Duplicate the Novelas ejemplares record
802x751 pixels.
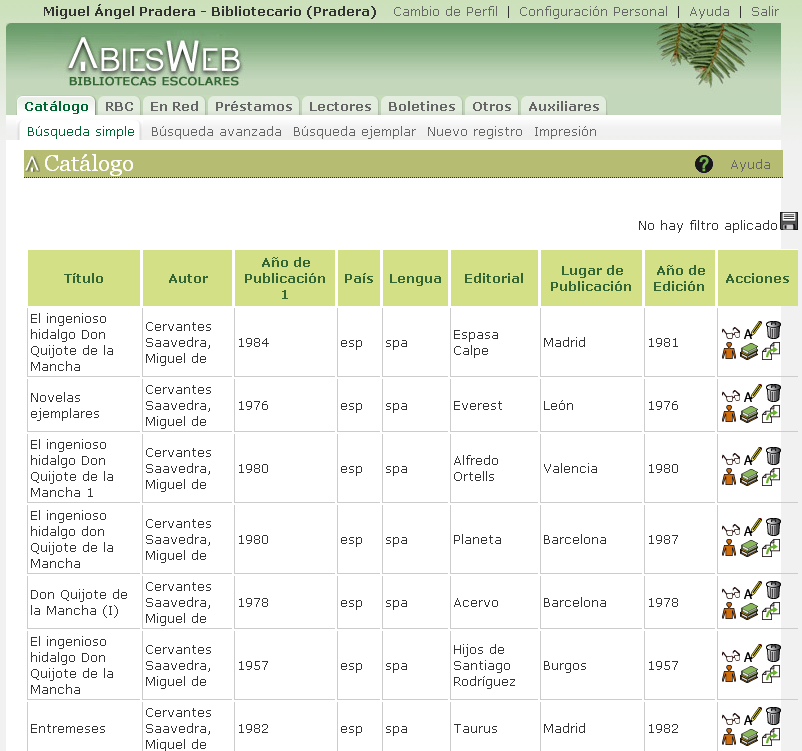tap(771, 414)
